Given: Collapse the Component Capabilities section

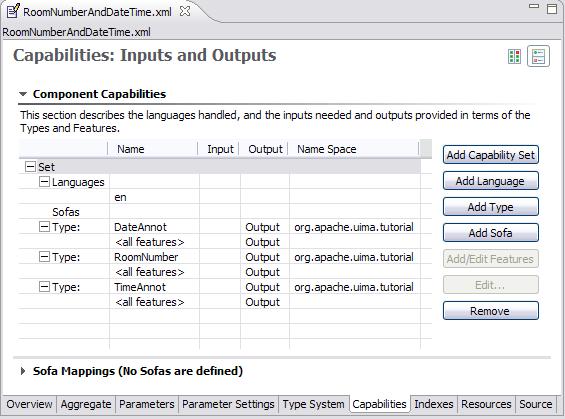Looking at the screenshot, I should (x=23, y=94).
